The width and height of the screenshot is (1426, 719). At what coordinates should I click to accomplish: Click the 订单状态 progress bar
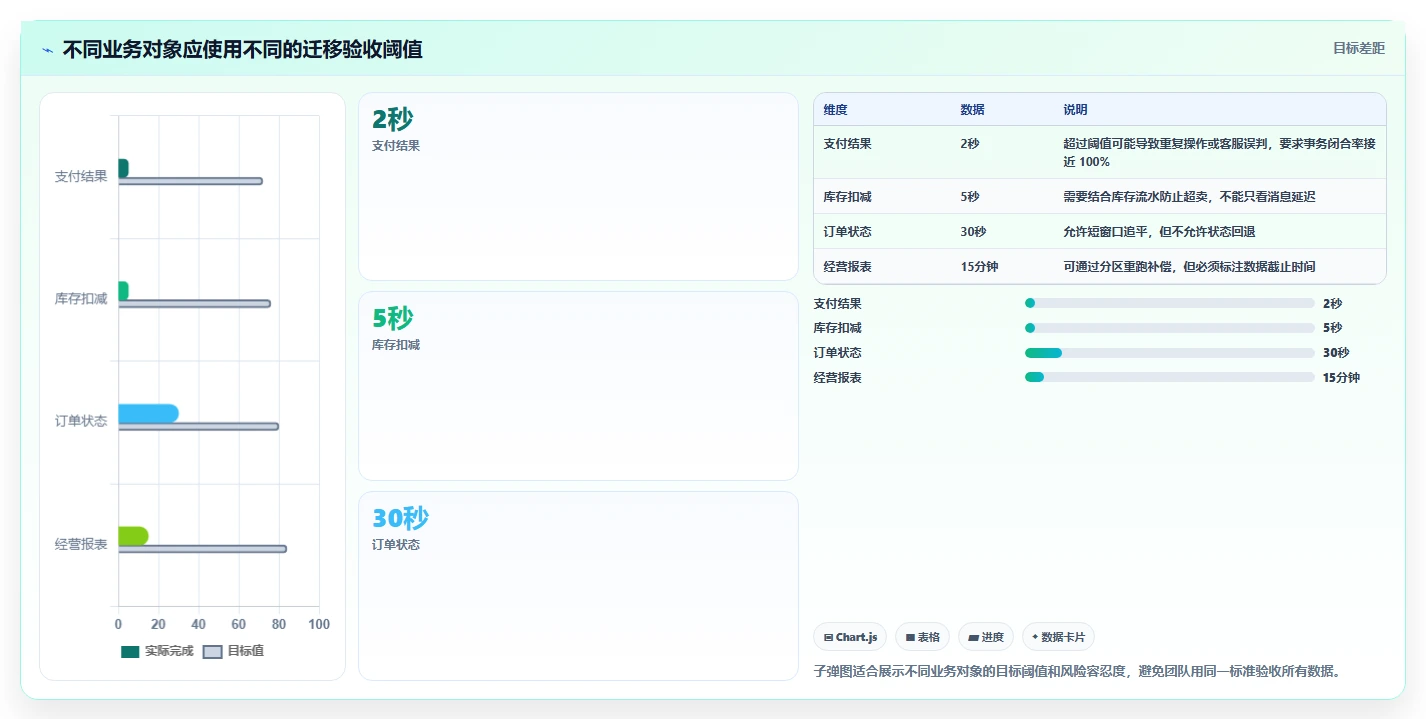pyautogui.click(x=1169, y=353)
